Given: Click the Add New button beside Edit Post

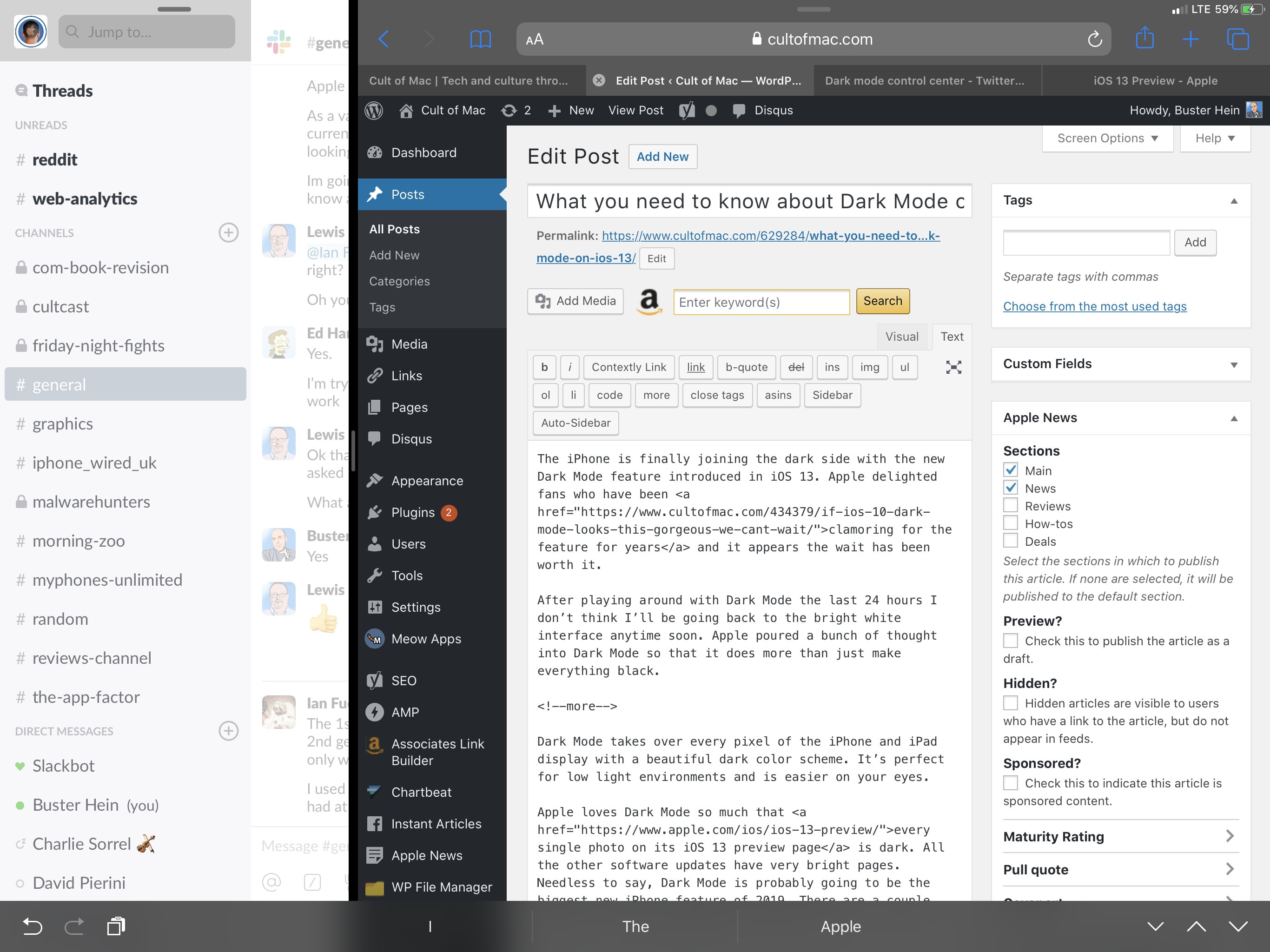Looking at the screenshot, I should [662, 156].
